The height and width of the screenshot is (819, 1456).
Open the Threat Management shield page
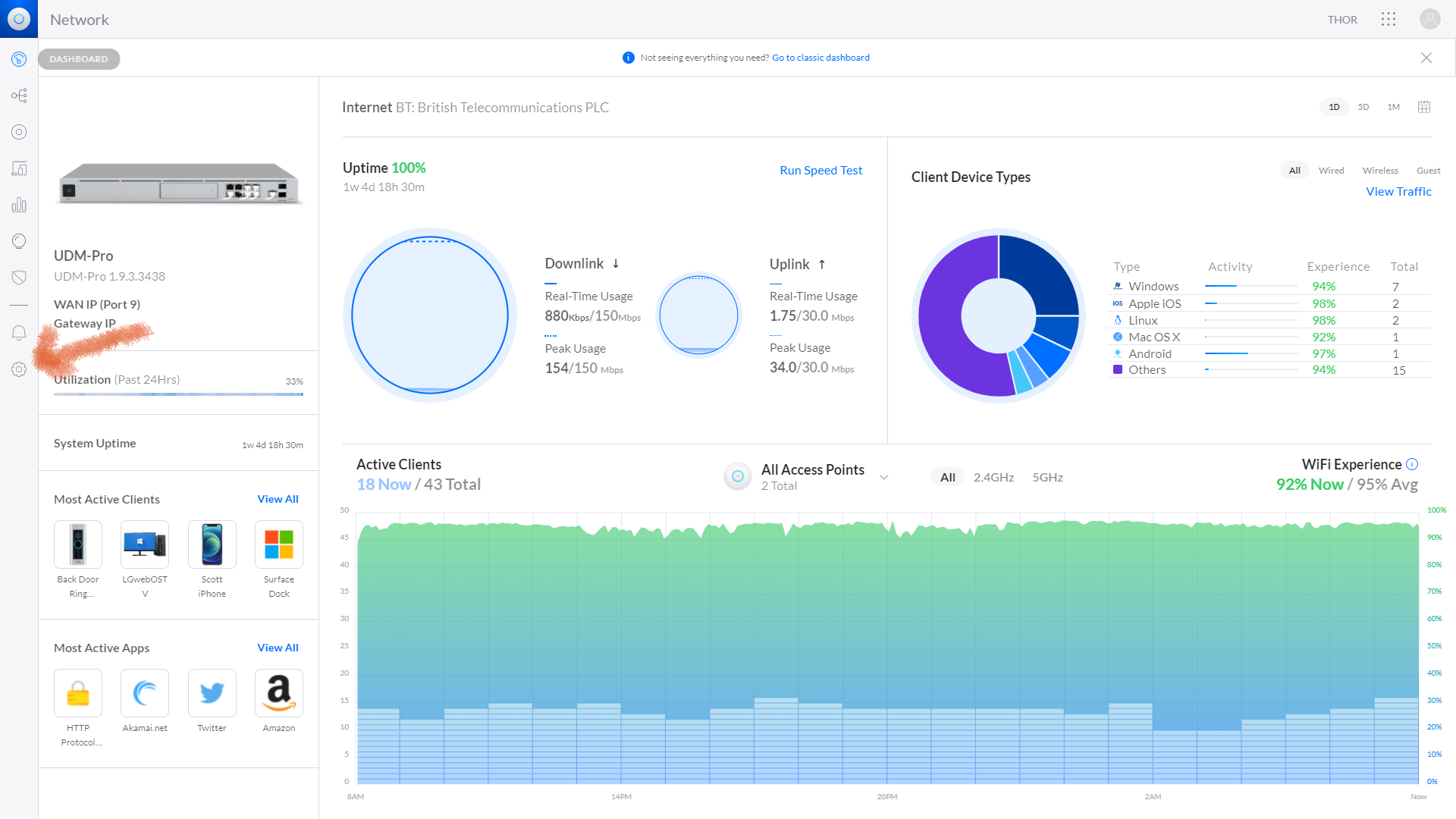[x=19, y=277]
